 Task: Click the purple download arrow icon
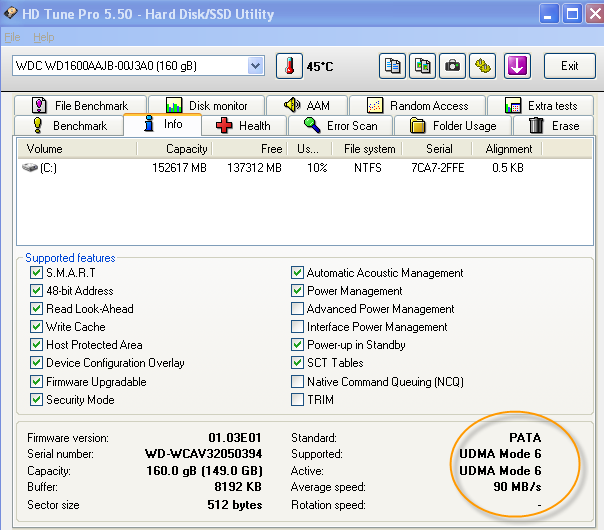[517, 66]
